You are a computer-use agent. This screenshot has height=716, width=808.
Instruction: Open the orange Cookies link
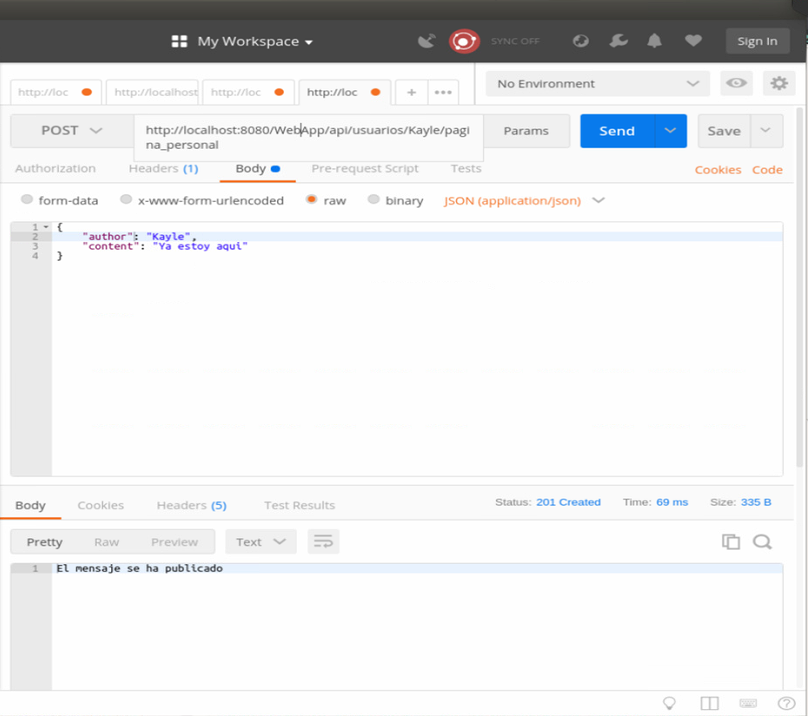718,170
